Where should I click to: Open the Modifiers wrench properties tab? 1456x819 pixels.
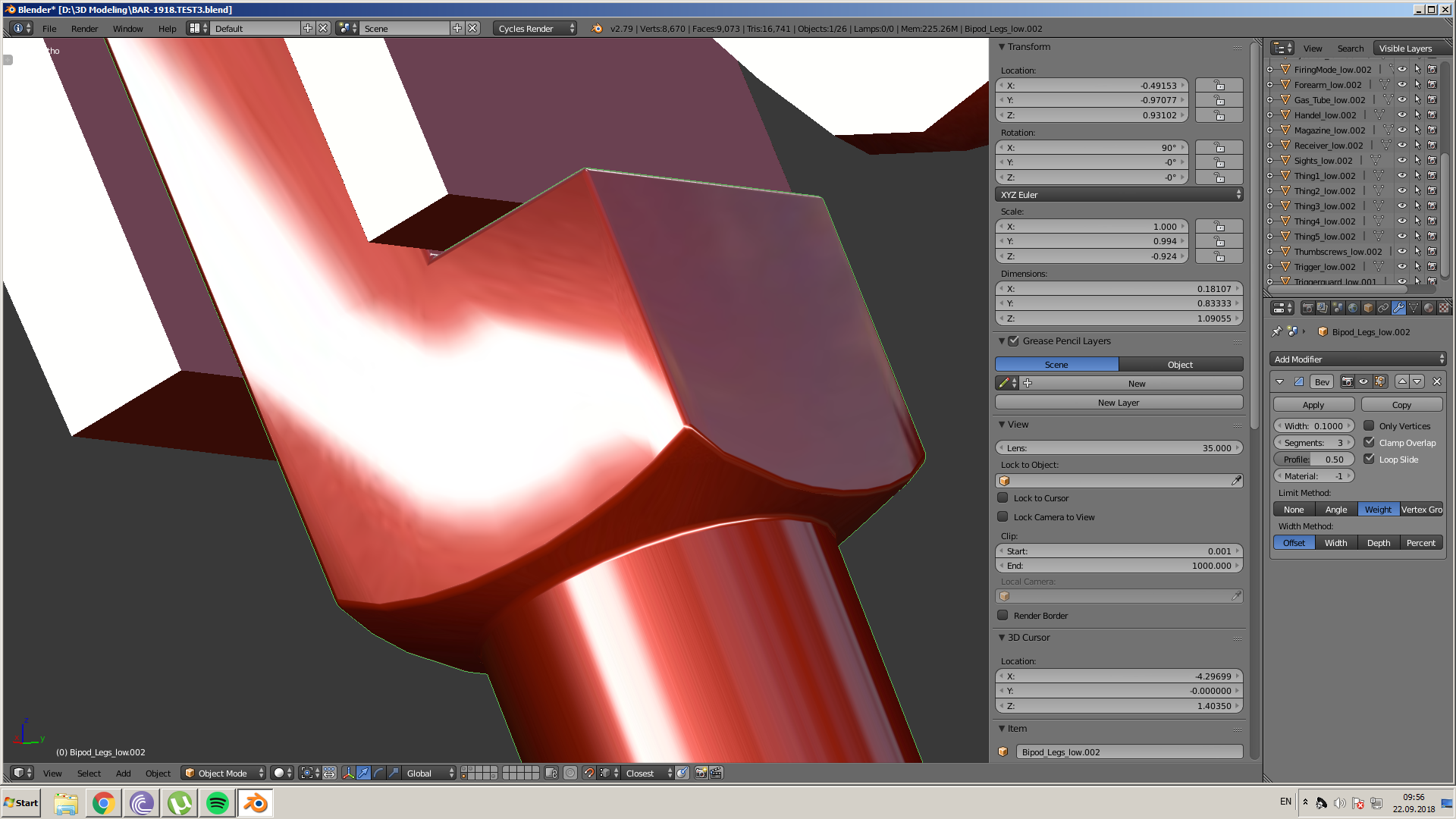pyautogui.click(x=1398, y=308)
